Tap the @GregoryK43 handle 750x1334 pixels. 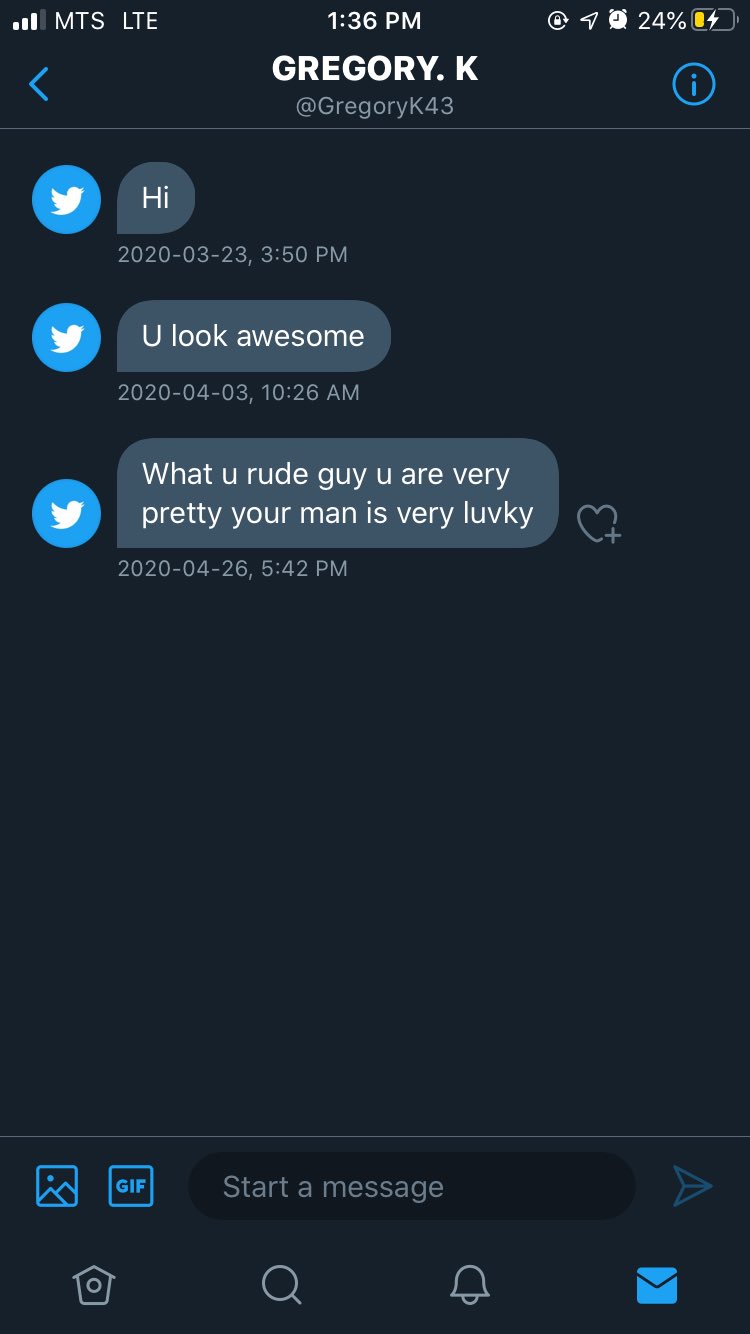[x=375, y=106]
